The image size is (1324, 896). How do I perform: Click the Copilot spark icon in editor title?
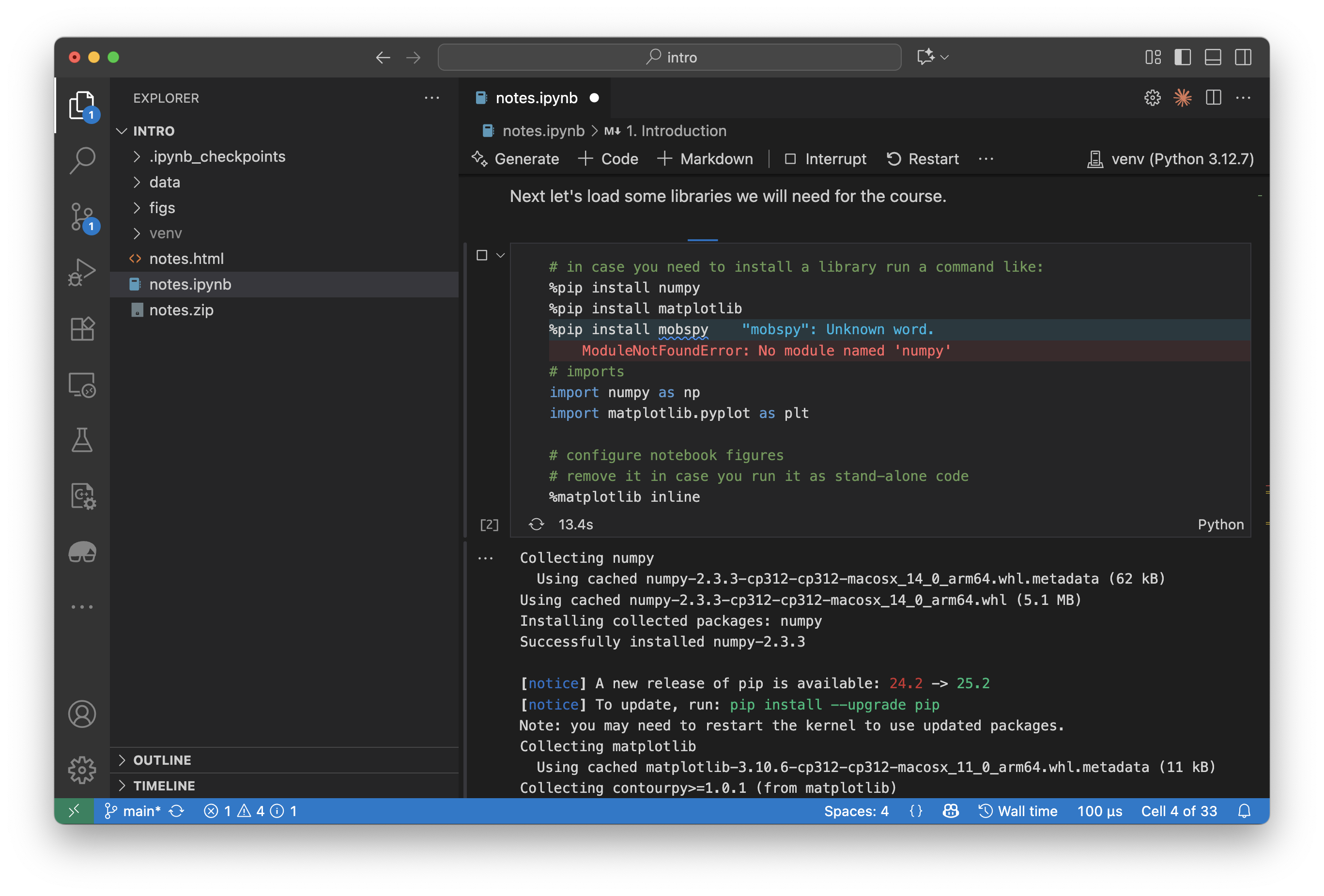coord(1183,97)
